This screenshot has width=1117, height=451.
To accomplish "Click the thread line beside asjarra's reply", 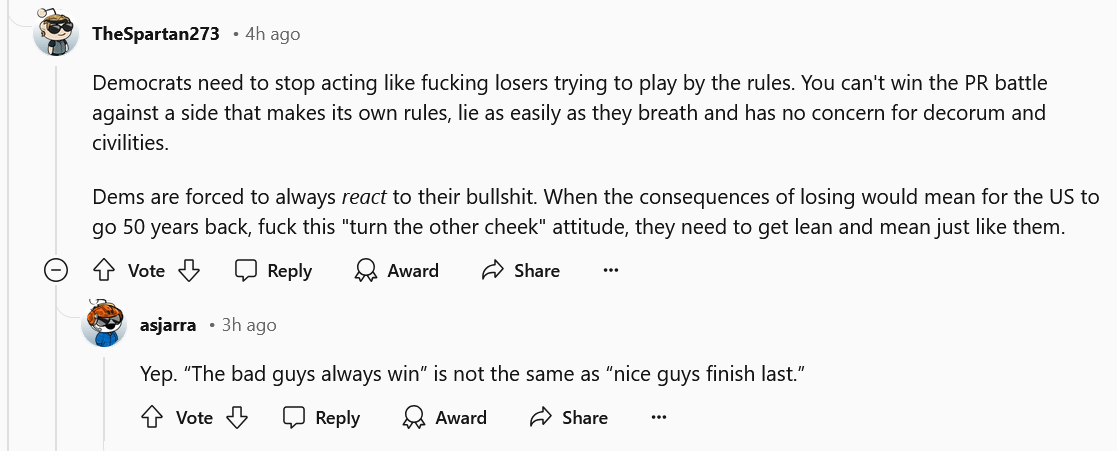I will [105, 400].
